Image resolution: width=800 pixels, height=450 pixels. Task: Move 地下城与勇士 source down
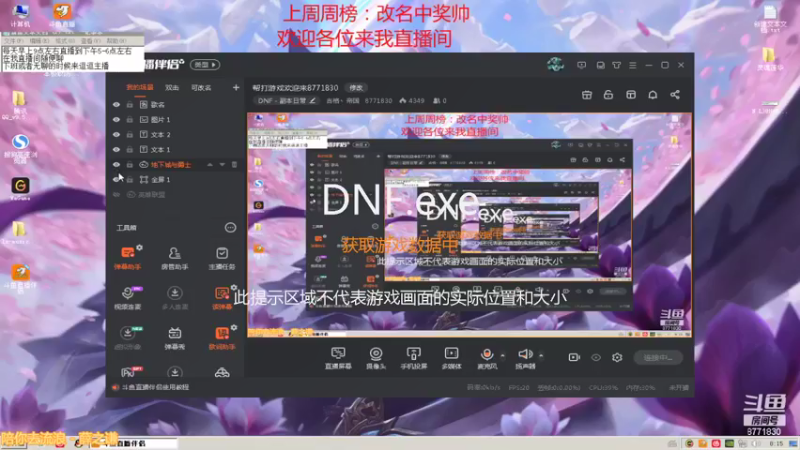click(222, 165)
